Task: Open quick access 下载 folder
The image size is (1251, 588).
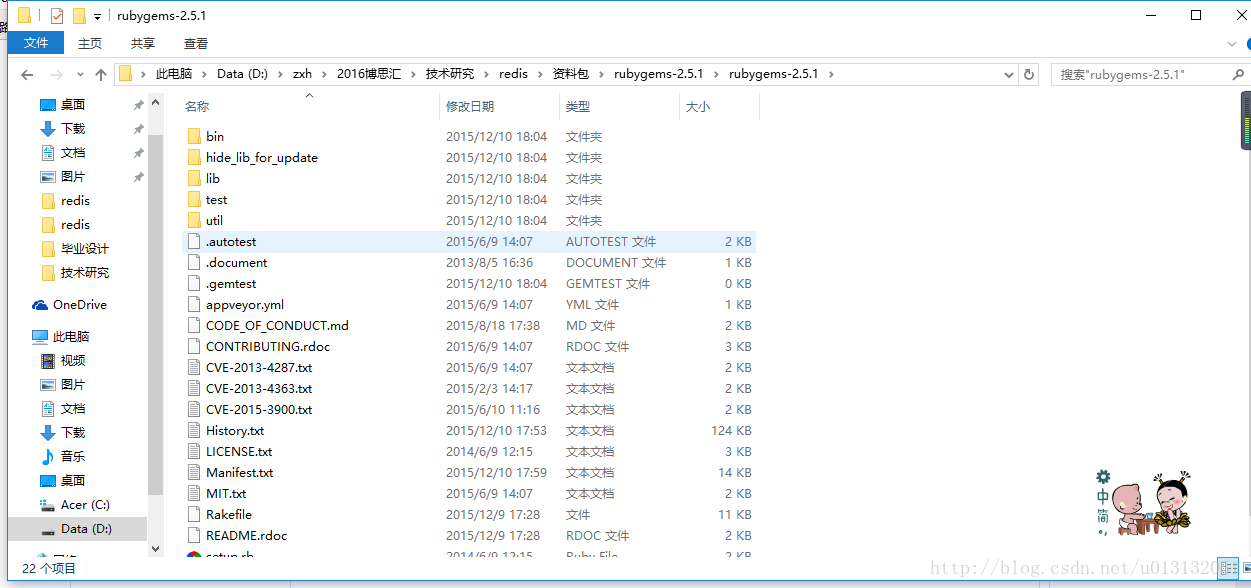Action: tap(73, 128)
